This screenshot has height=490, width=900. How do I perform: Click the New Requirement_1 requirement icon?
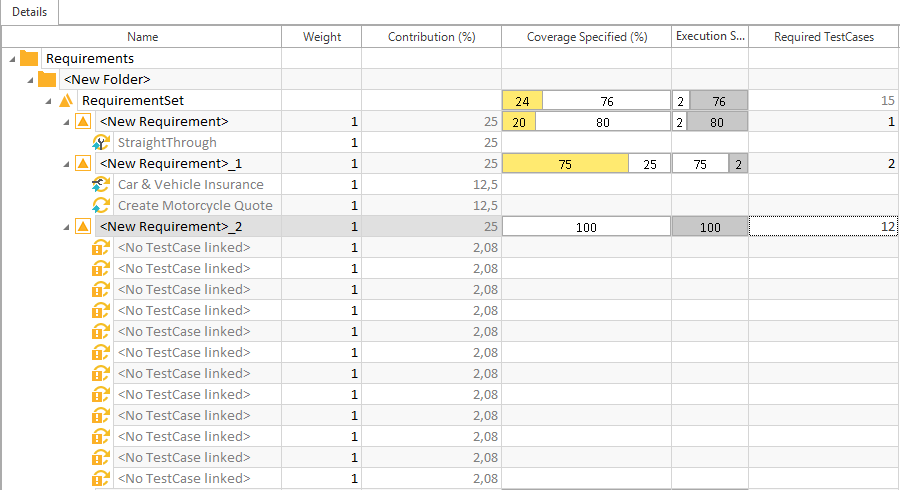(x=83, y=164)
